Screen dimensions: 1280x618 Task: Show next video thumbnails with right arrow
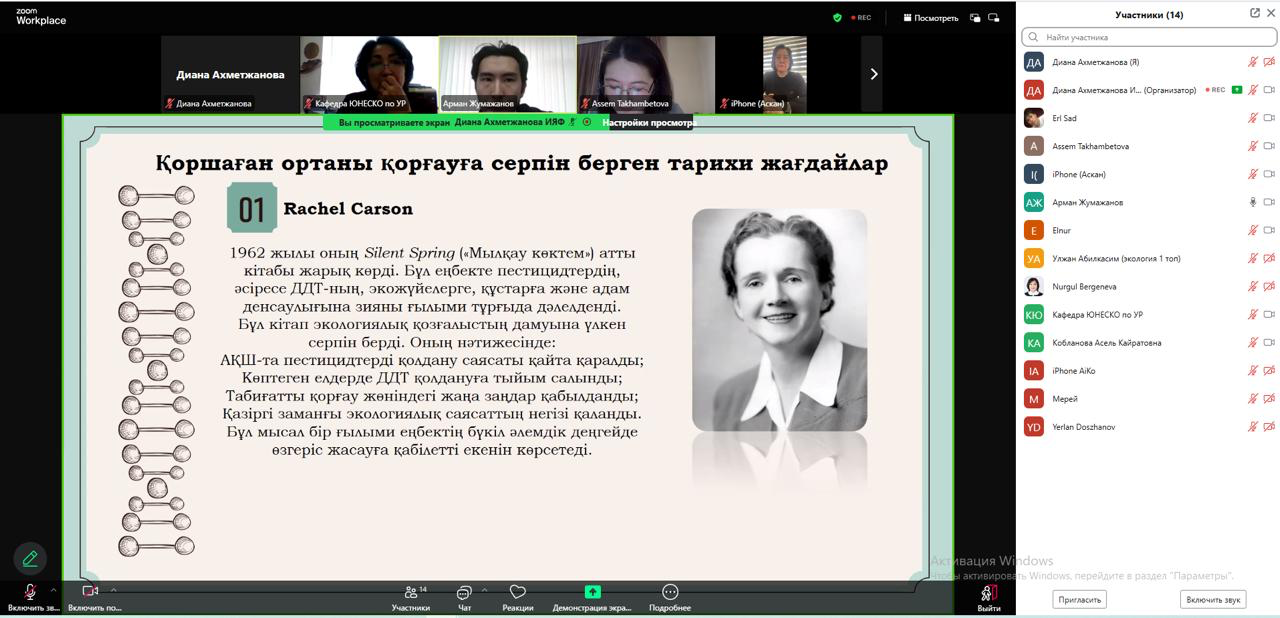coord(872,73)
